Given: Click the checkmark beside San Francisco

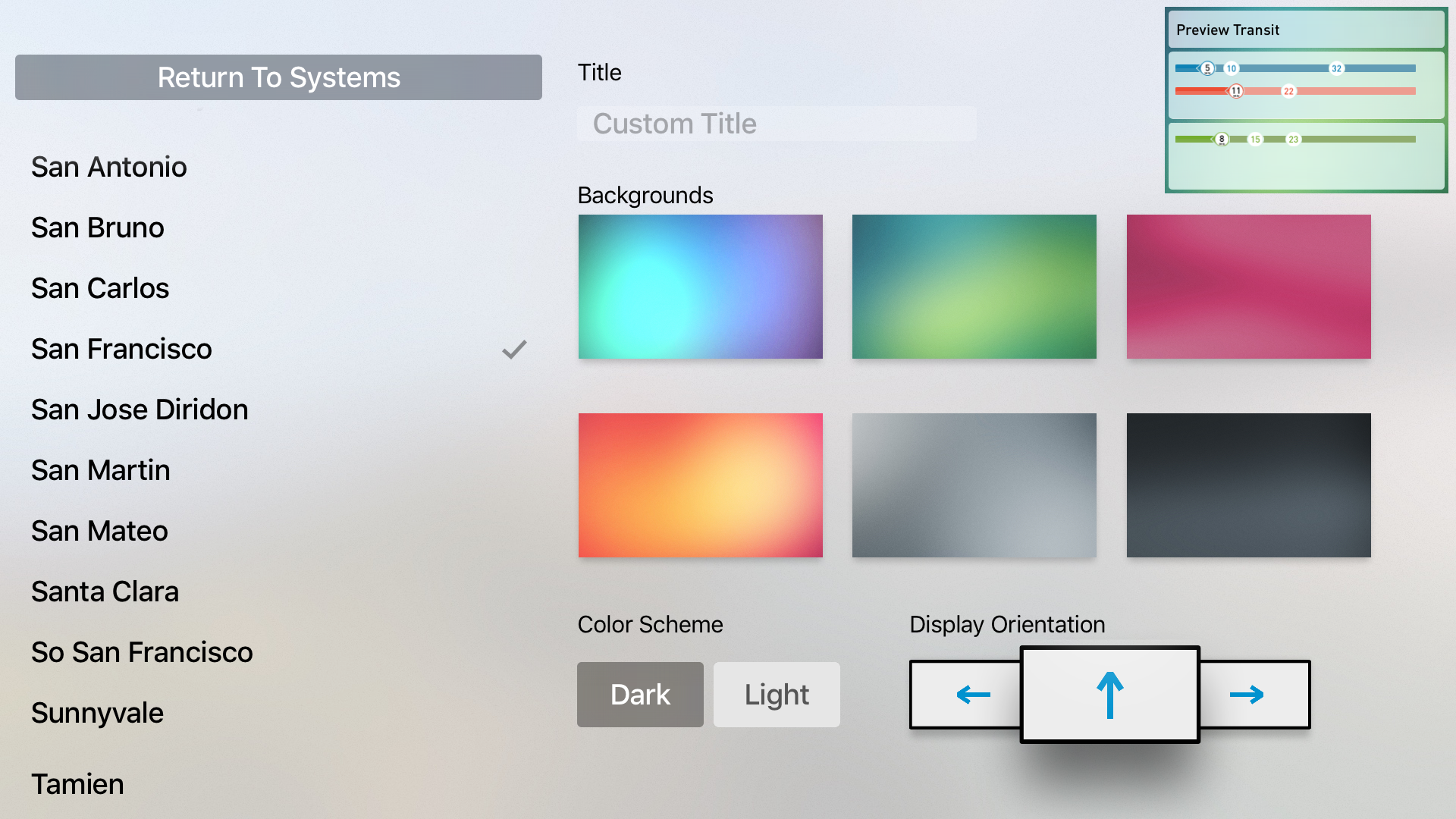Looking at the screenshot, I should click(x=514, y=349).
